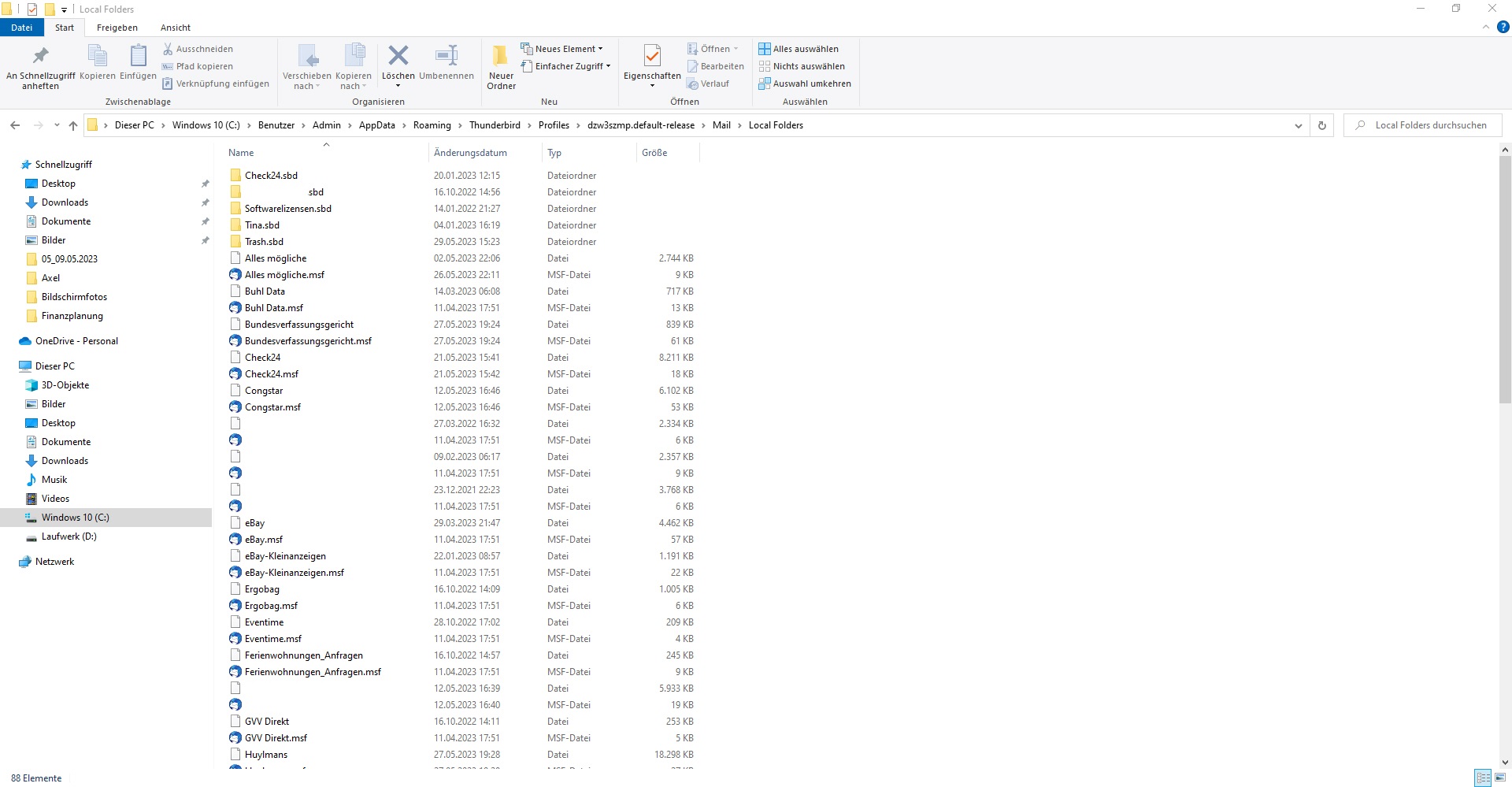Go up one folder level arrow
Viewport: 1512px width, 787px height.
pos(73,125)
